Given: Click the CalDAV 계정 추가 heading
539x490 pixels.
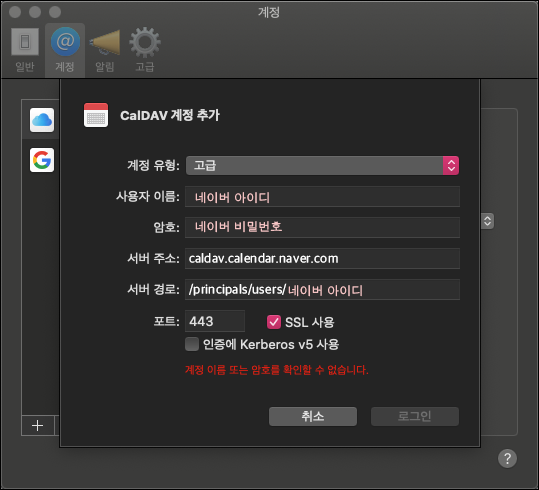Looking at the screenshot, I should (170, 115).
